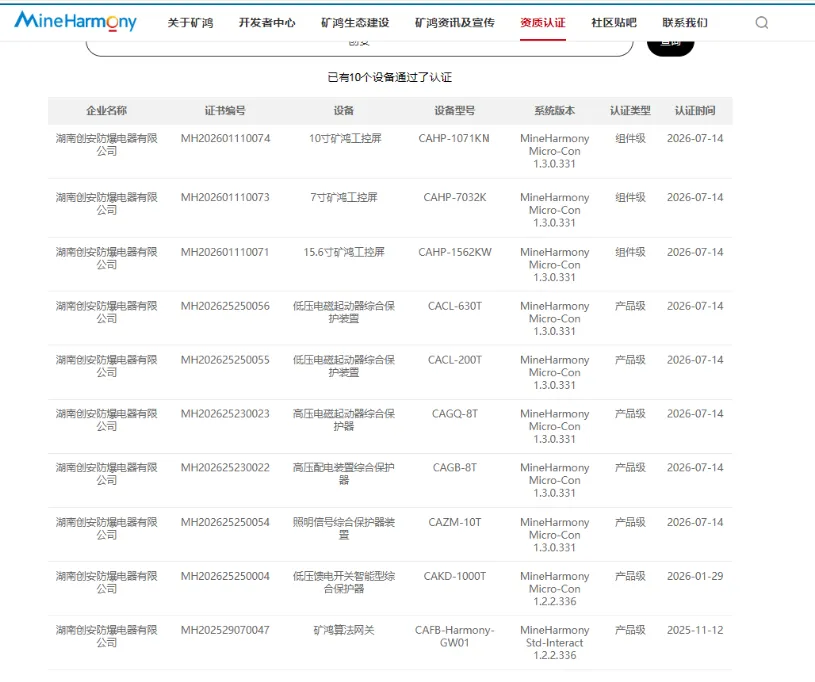
Task: Click the 设备 column header
Action: 344,110
